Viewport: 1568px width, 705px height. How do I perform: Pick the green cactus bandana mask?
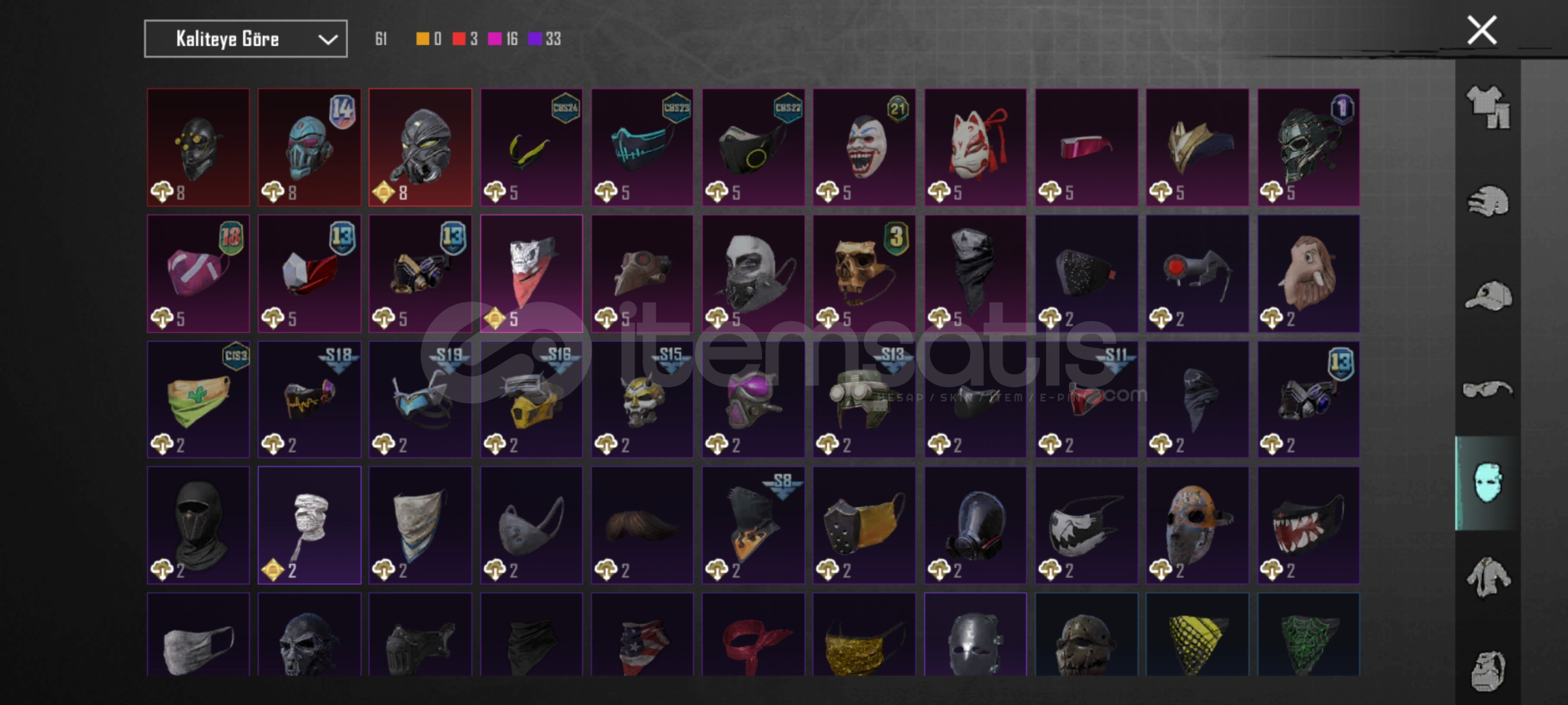tap(198, 399)
